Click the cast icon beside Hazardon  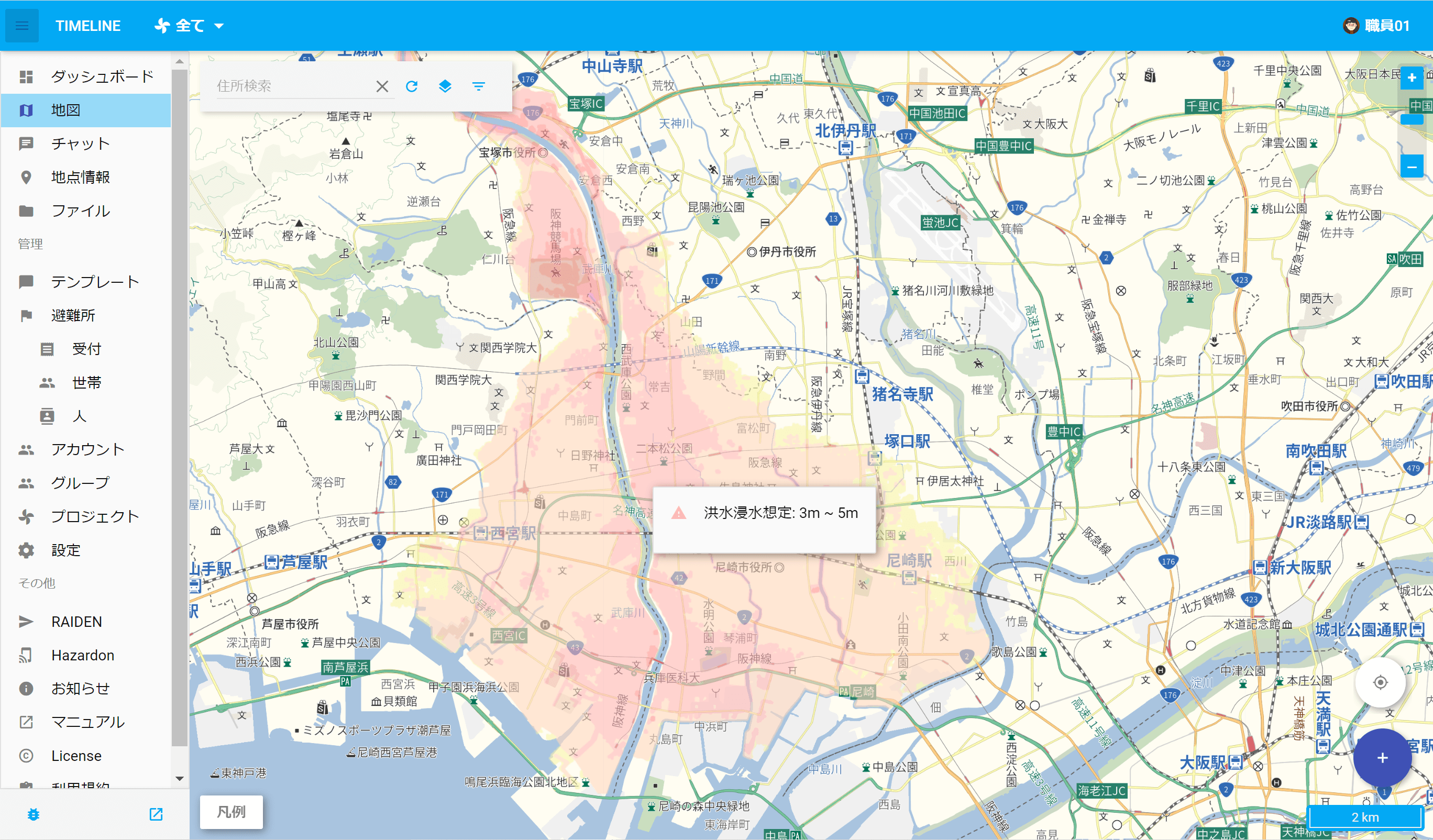point(26,655)
